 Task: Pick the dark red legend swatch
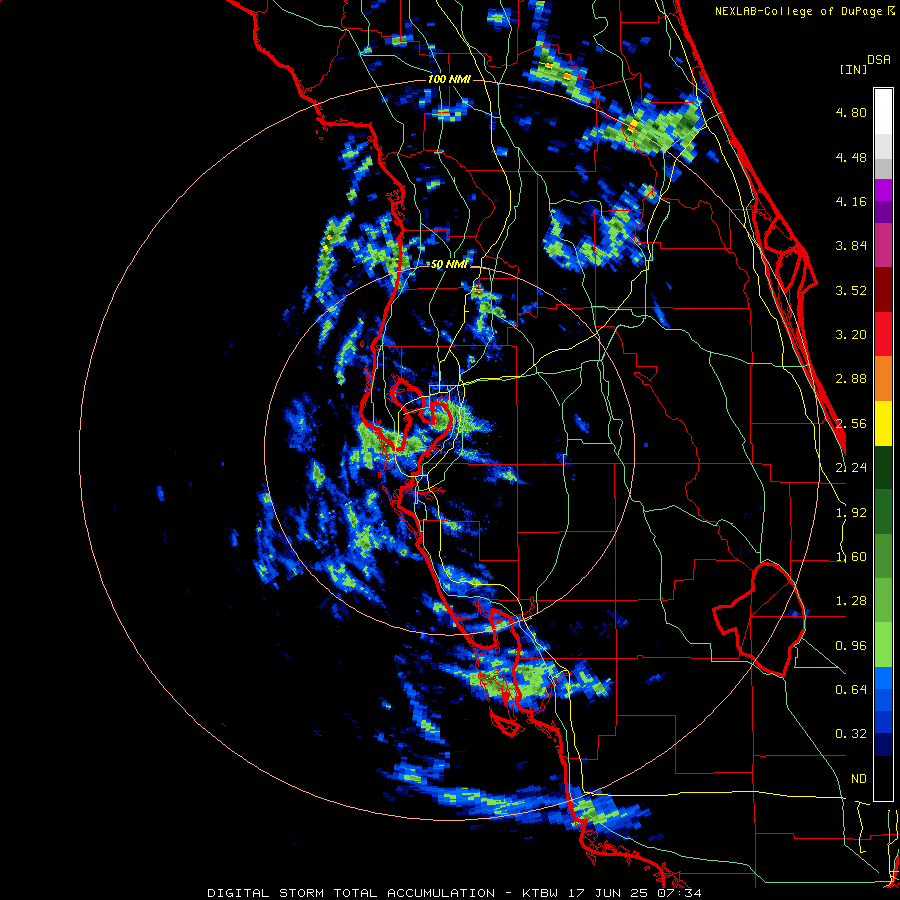pos(883,290)
